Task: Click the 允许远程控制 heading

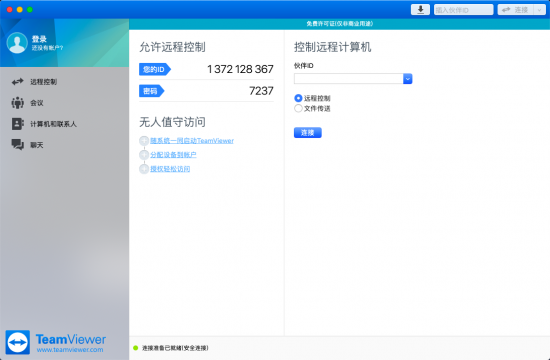Action: click(x=172, y=47)
